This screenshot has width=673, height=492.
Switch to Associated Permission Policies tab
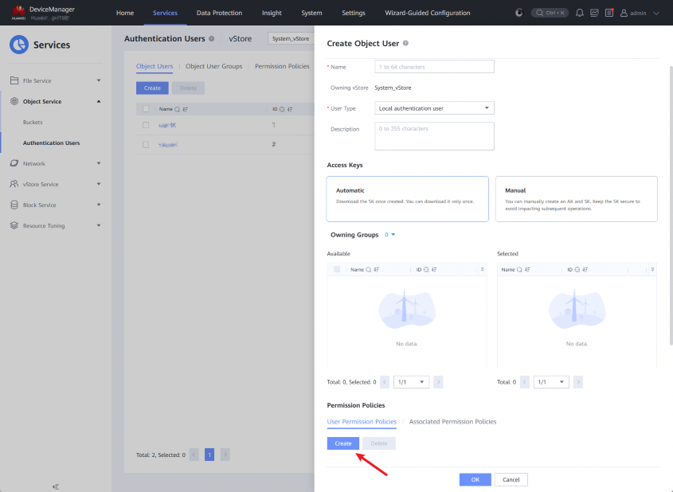452,422
